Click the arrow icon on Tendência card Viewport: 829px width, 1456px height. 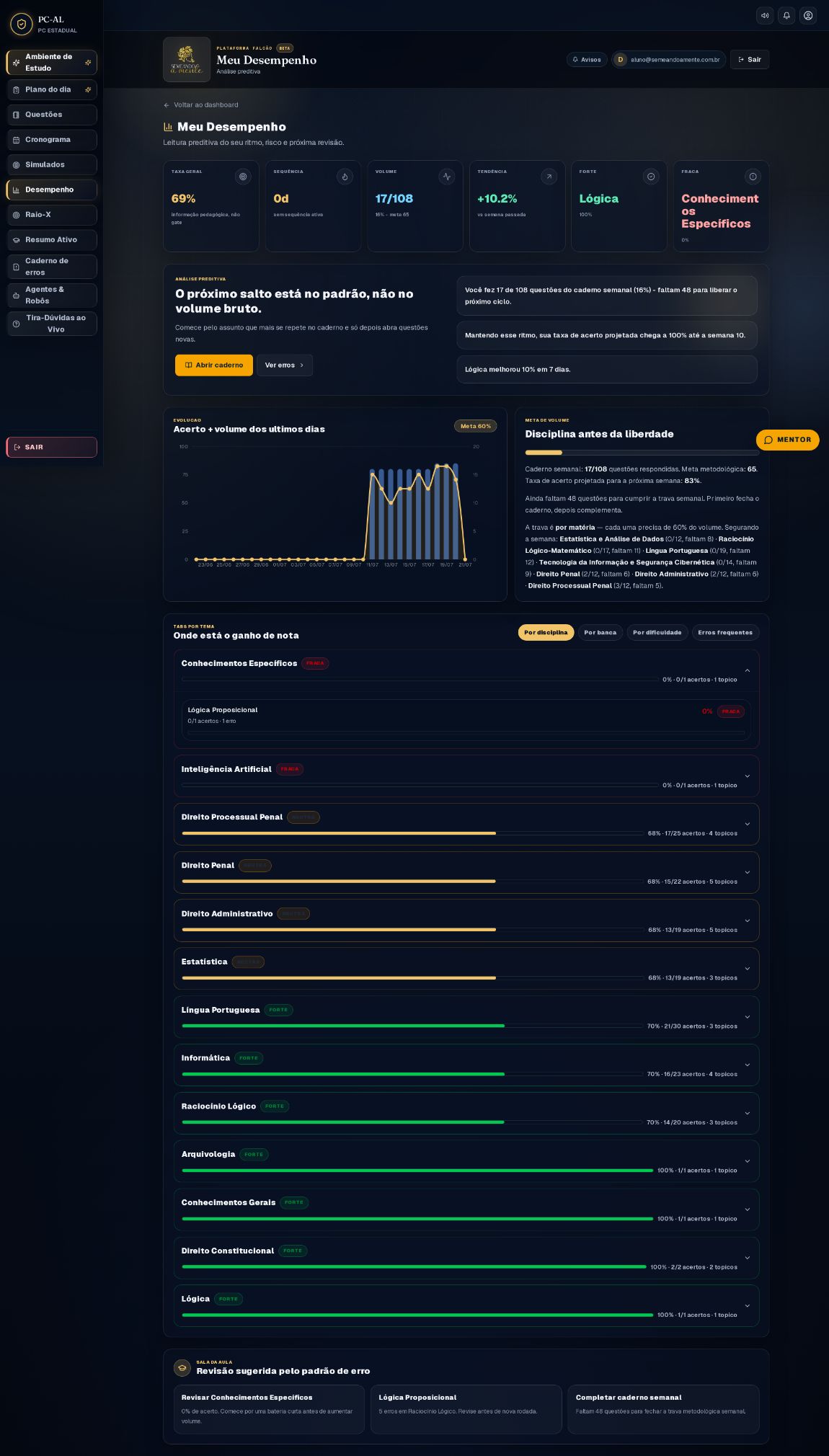click(549, 177)
